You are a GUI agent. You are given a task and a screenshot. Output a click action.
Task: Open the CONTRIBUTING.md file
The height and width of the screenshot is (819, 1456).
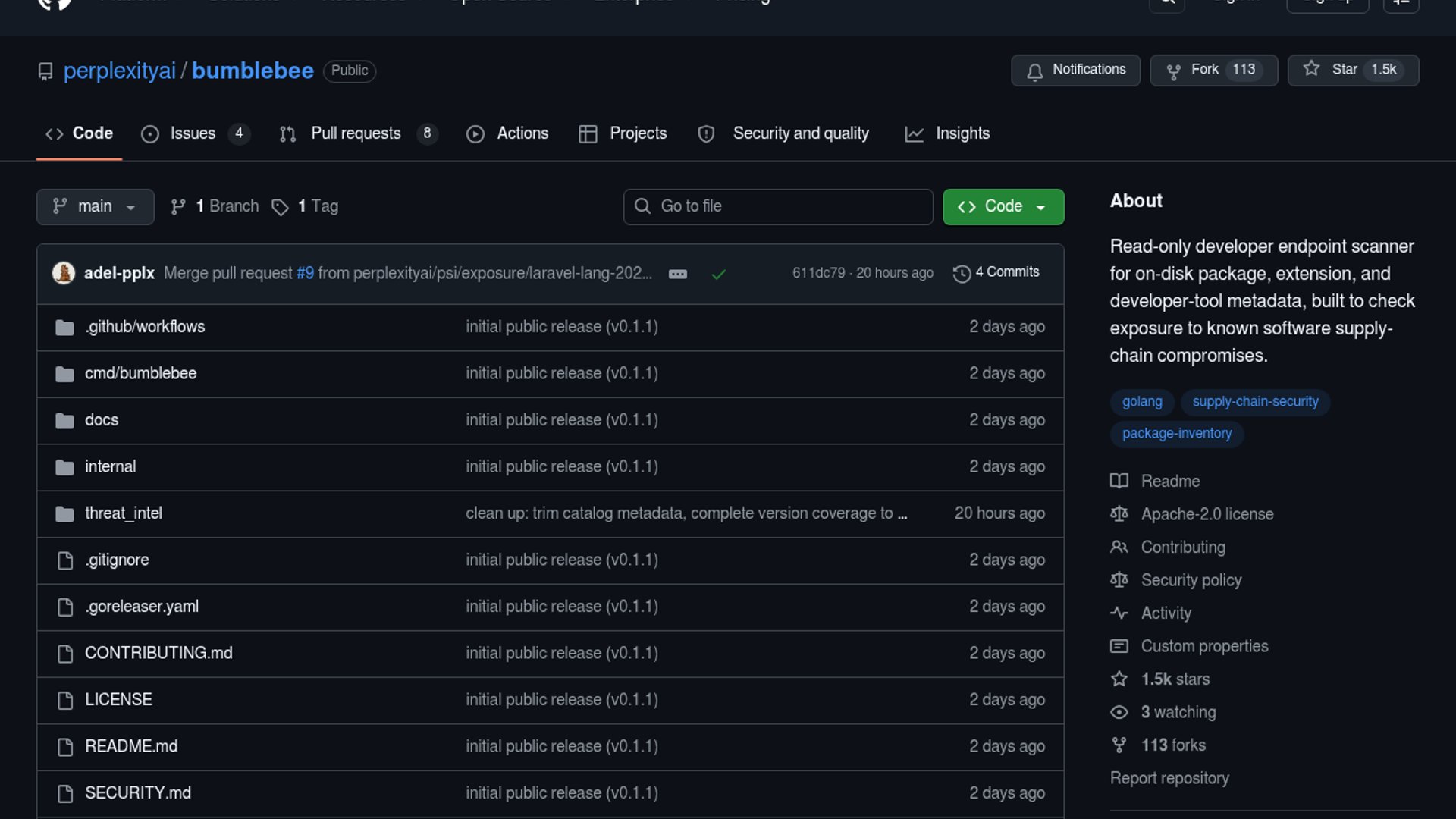point(158,653)
